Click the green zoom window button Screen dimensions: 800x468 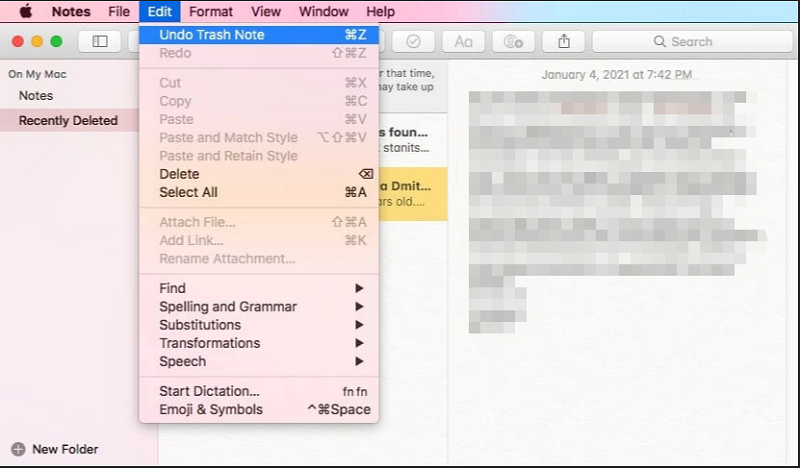tap(57, 41)
